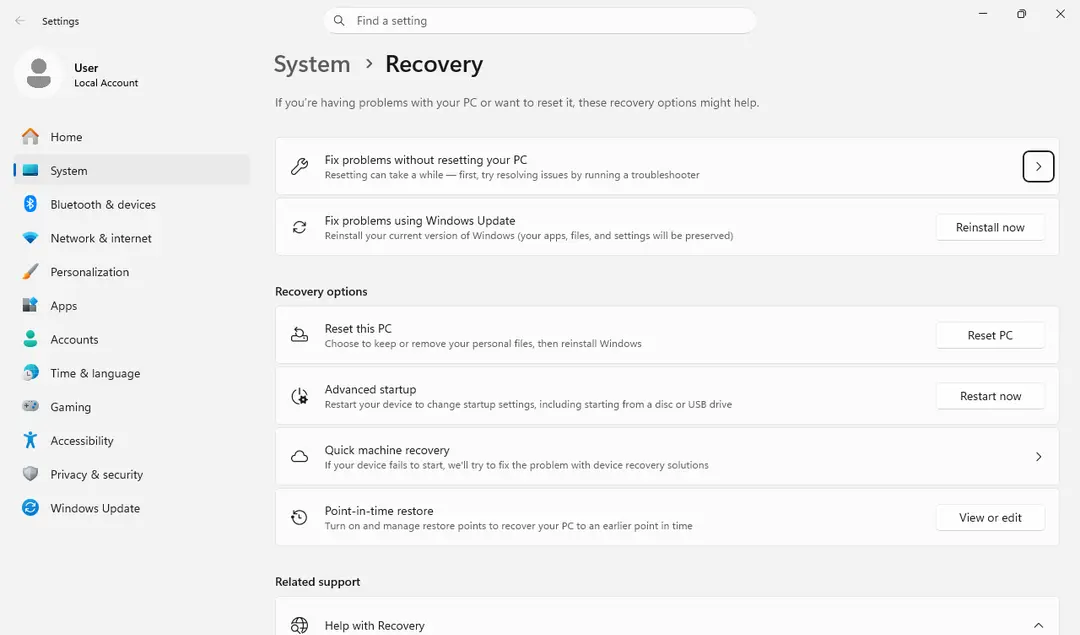
Task: Click Fix problems using Windows Update title
Action: [420, 220]
